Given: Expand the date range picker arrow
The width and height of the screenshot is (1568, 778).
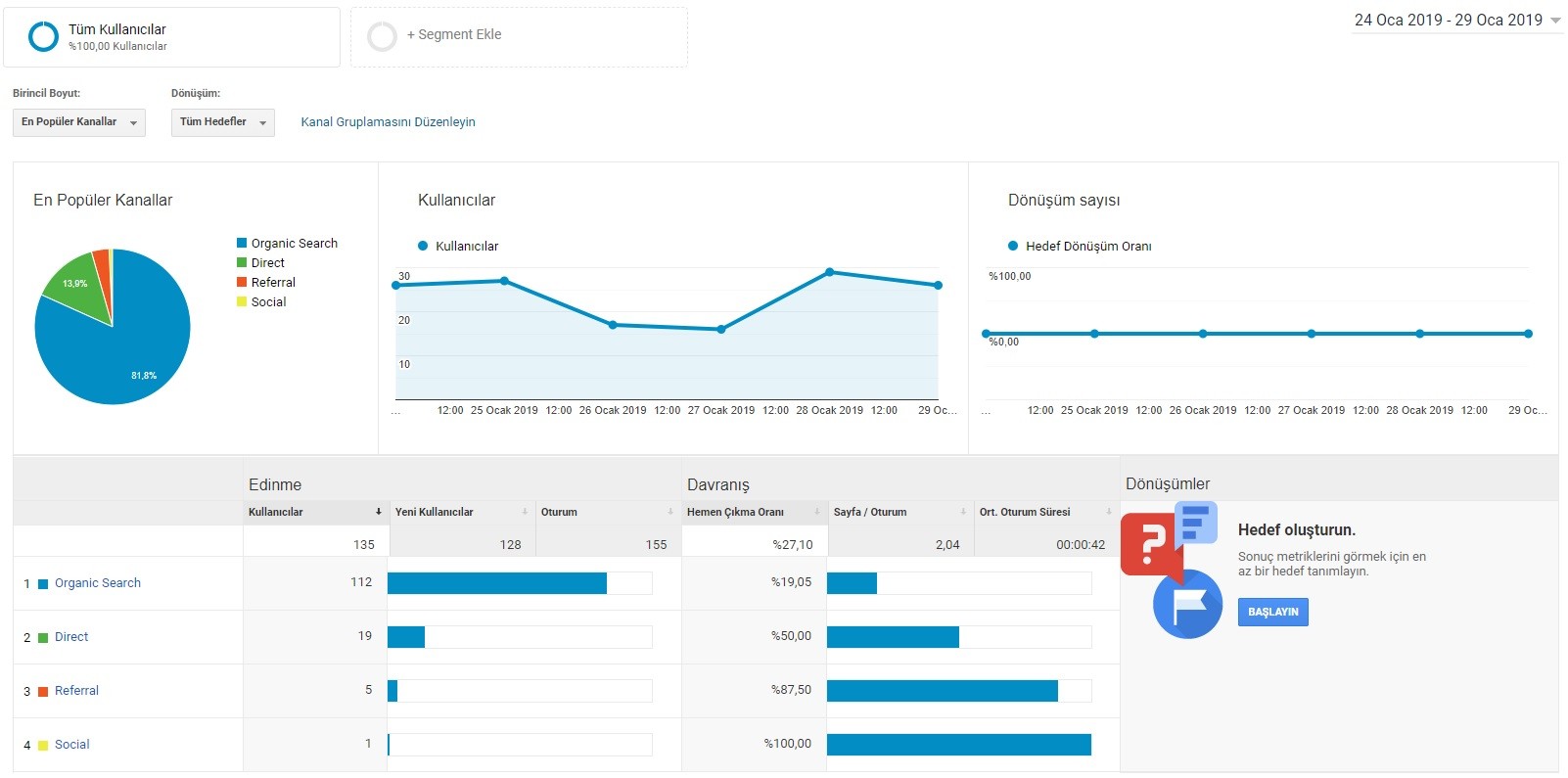Looking at the screenshot, I should [1555, 21].
